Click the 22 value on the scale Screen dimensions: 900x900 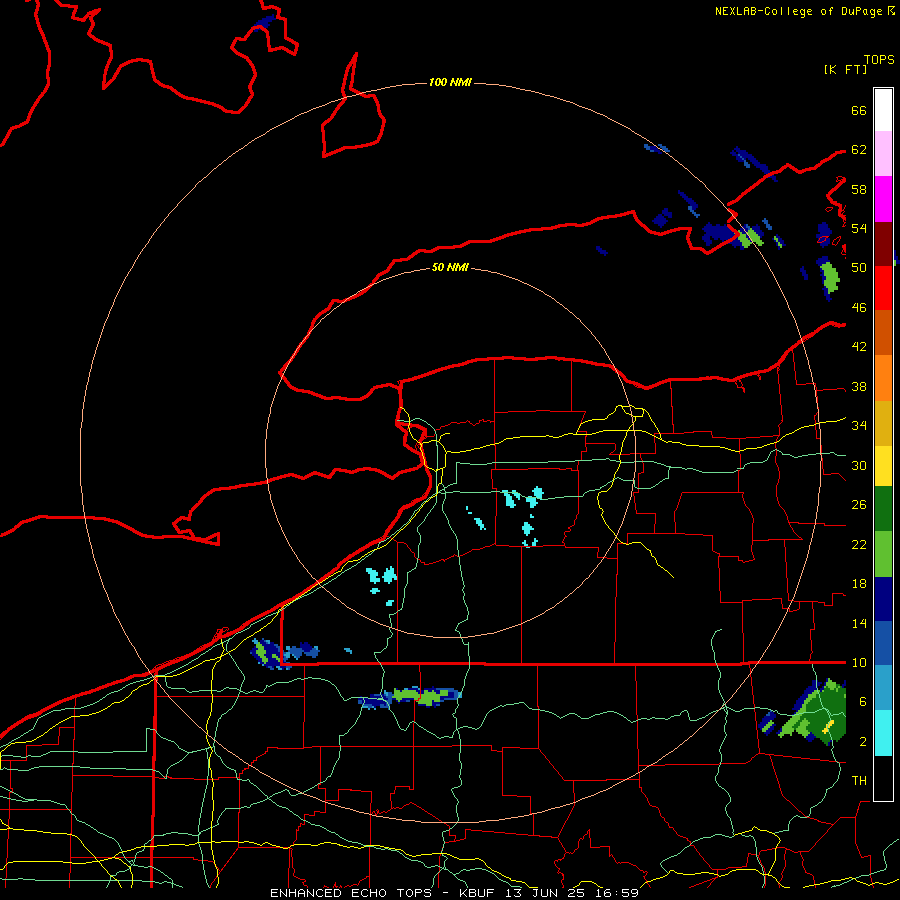click(x=859, y=545)
